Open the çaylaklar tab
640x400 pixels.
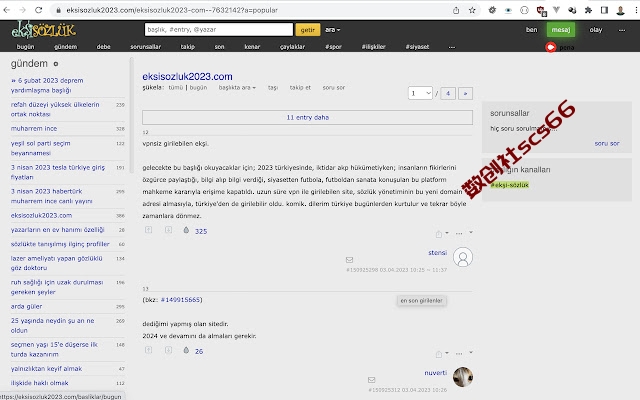[292, 47]
